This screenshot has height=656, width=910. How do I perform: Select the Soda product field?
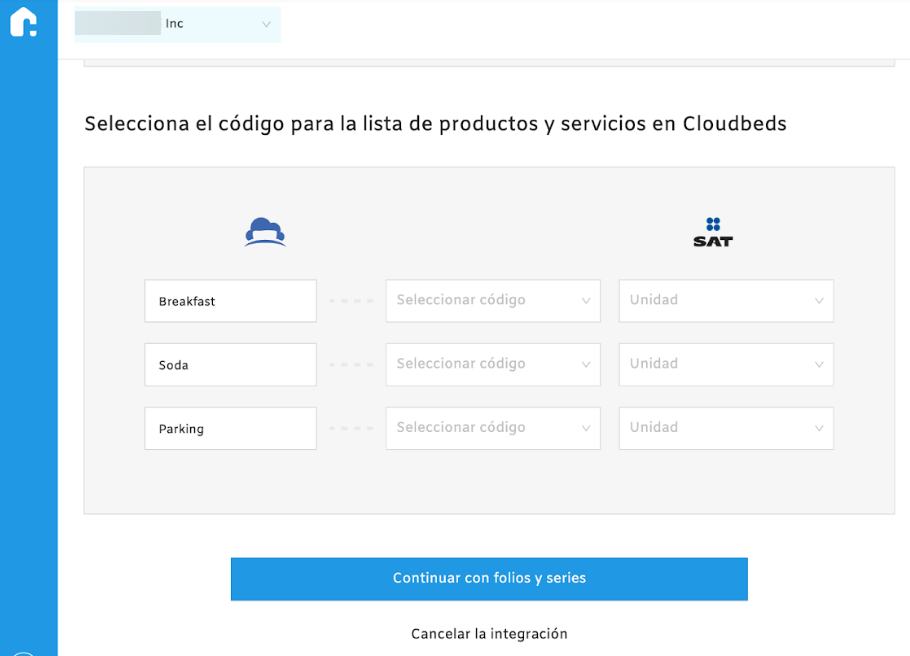coord(230,365)
